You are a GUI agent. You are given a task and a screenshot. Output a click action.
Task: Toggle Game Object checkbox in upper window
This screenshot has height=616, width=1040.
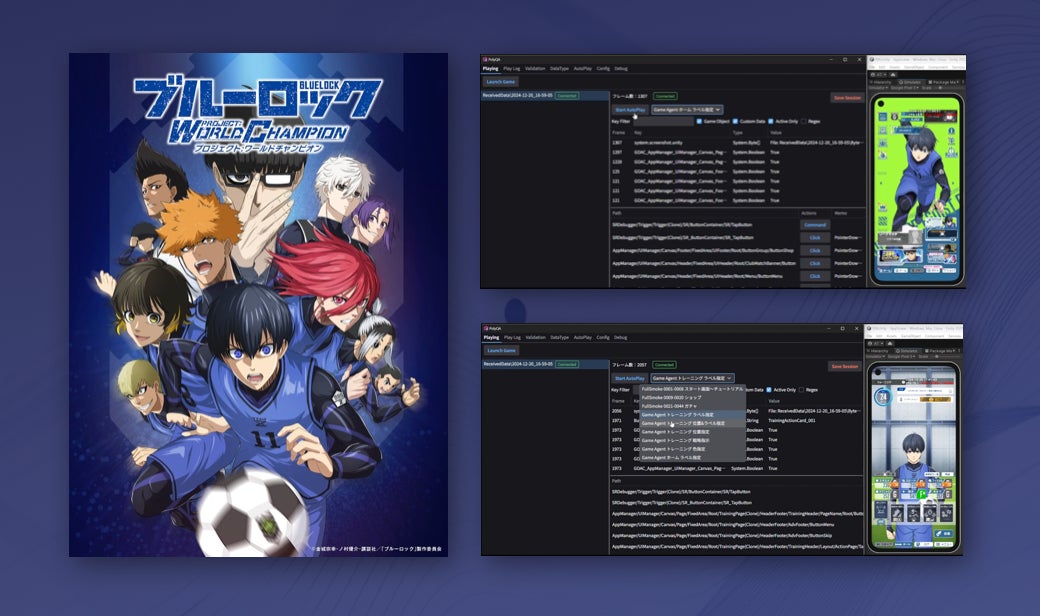tap(699, 121)
